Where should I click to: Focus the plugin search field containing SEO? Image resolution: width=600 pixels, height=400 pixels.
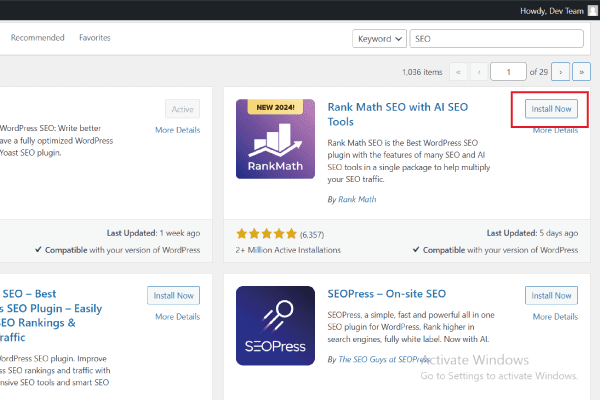point(497,39)
